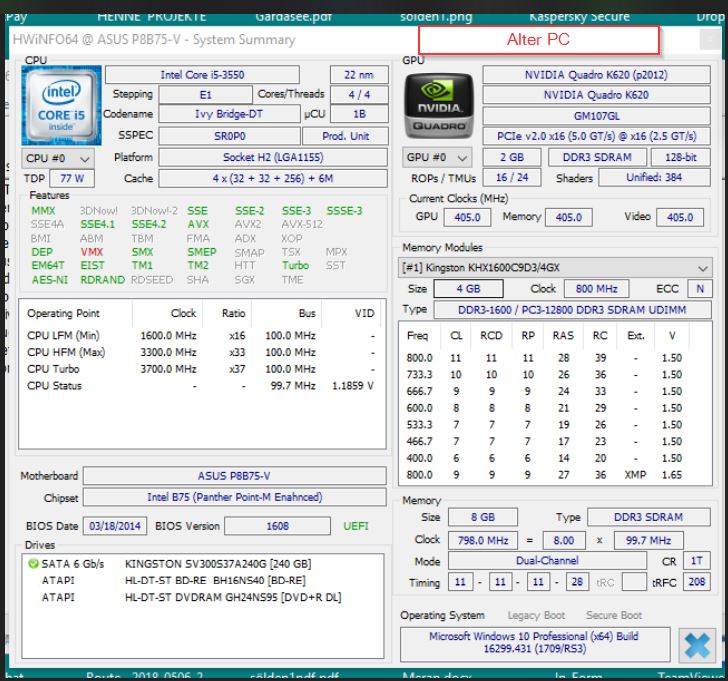This screenshot has height=681, width=728.
Task: Select the HL-DT-ST DVDRAM GH24NS95 drive
Action: coord(204,597)
